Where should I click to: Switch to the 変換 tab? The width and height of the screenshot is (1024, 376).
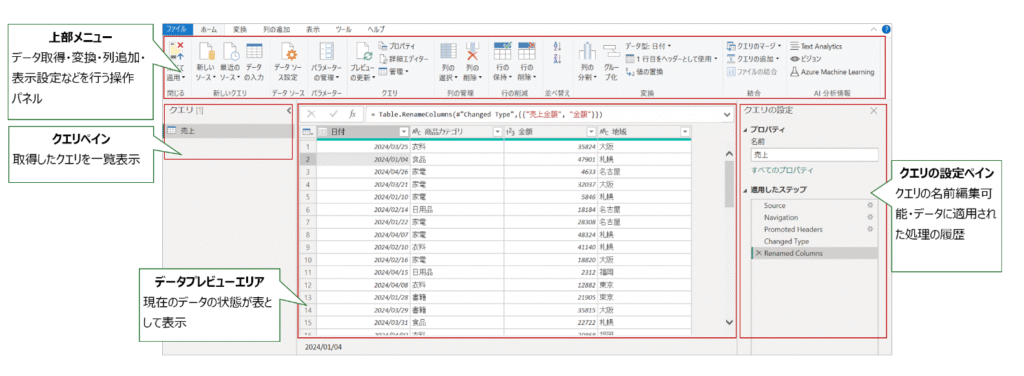(240, 29)
